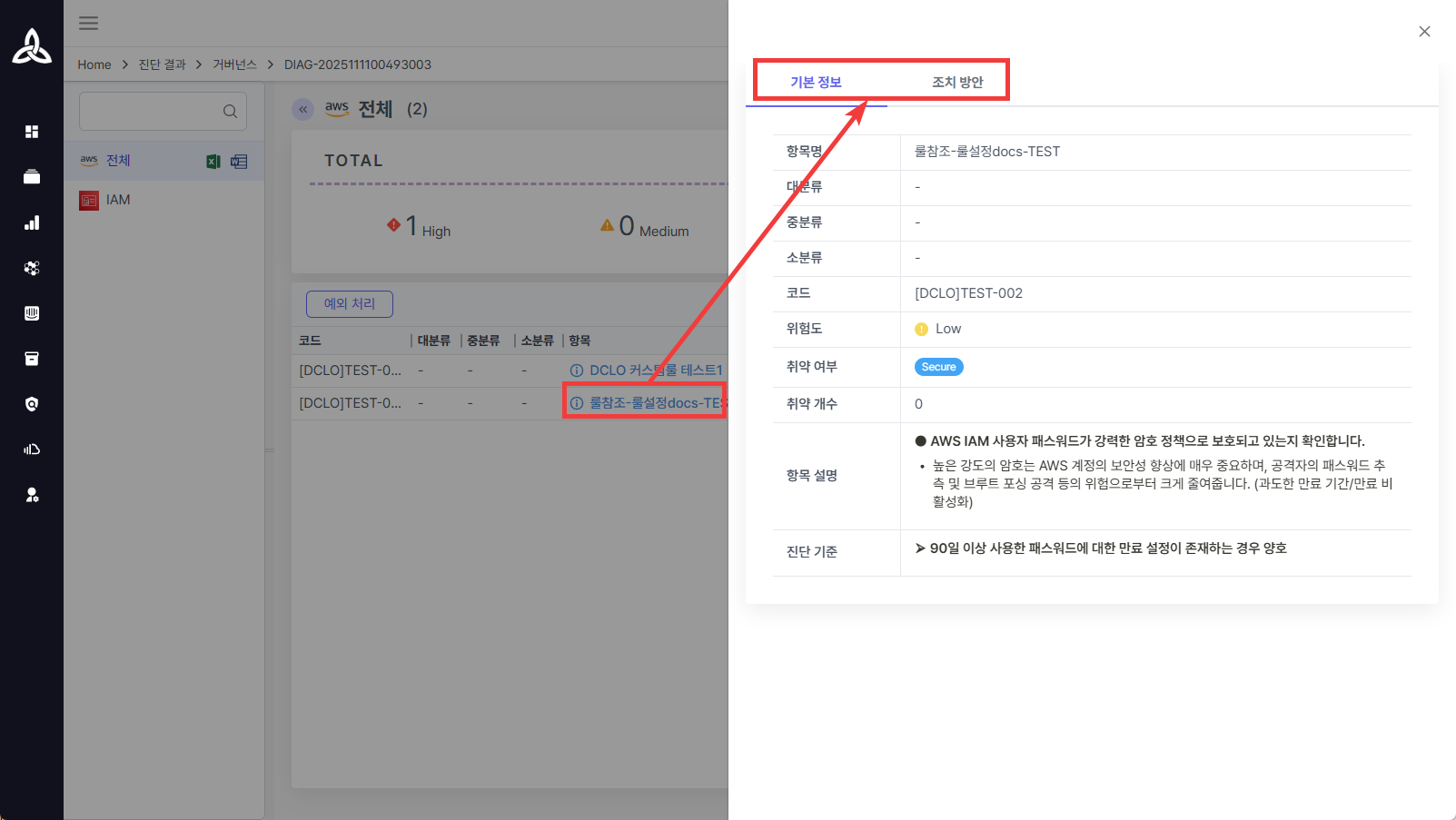Open the dashboard icon in the sidebar

(32, 132)
